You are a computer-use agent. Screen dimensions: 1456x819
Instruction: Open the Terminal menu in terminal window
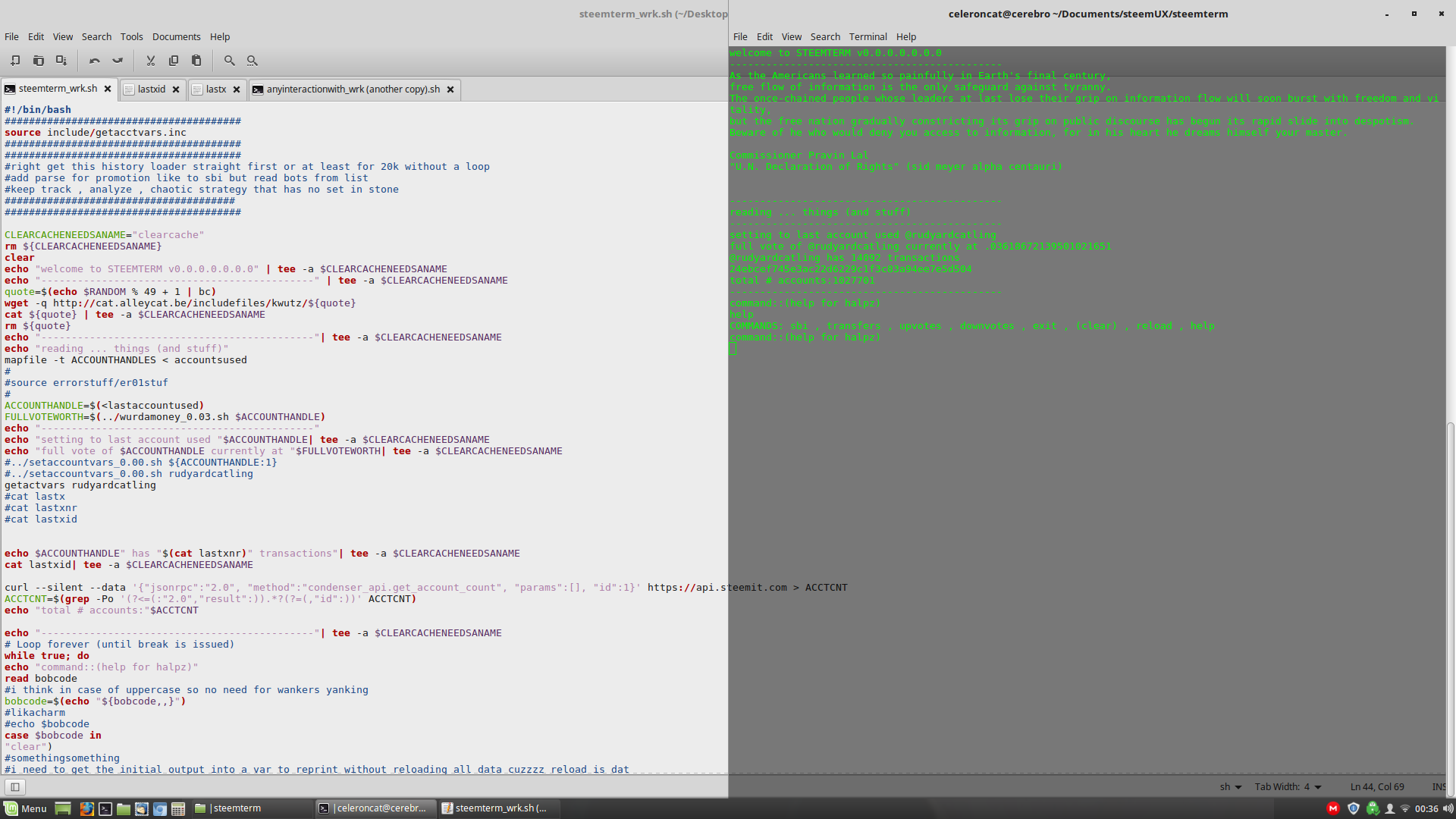pyautogui.click(x=868, y=36)
